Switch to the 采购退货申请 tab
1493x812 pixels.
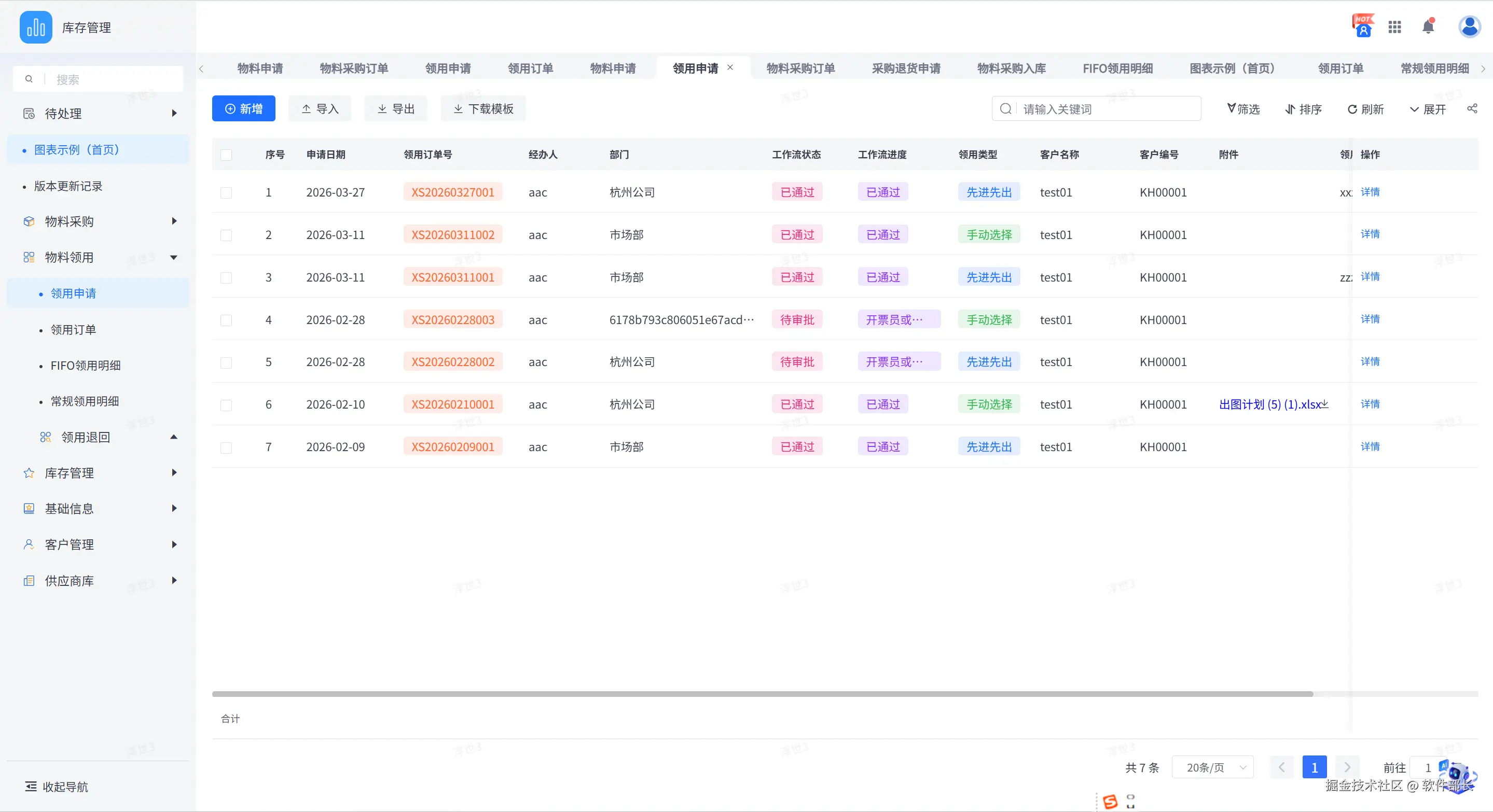[x=906, y=68]
